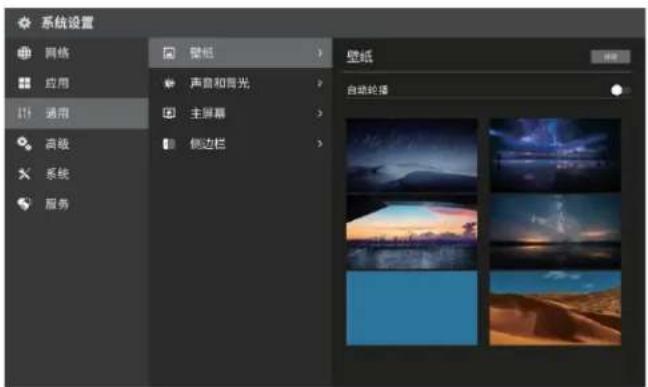The image size is (648, 387).
Task: Click the gray button beside the 壁纸 heading
Action: 610,57
